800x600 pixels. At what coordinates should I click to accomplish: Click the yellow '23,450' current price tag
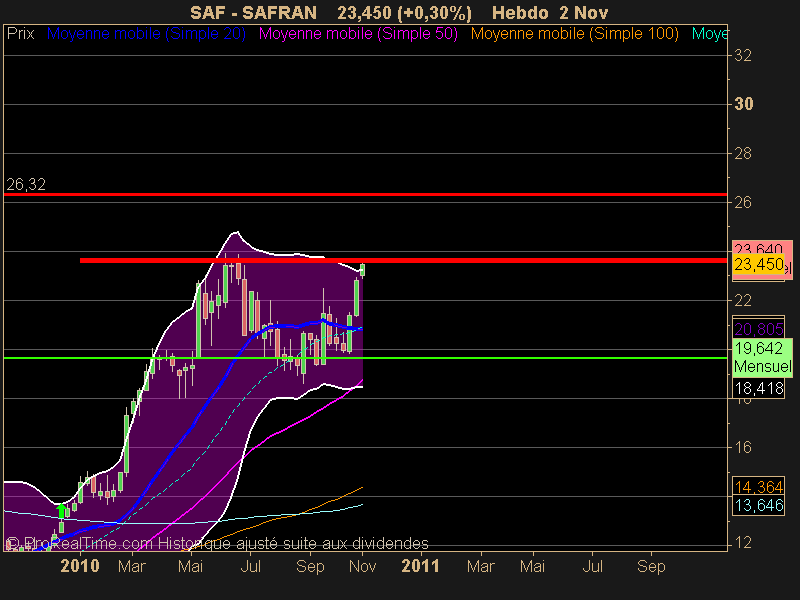tap(758, 264)
